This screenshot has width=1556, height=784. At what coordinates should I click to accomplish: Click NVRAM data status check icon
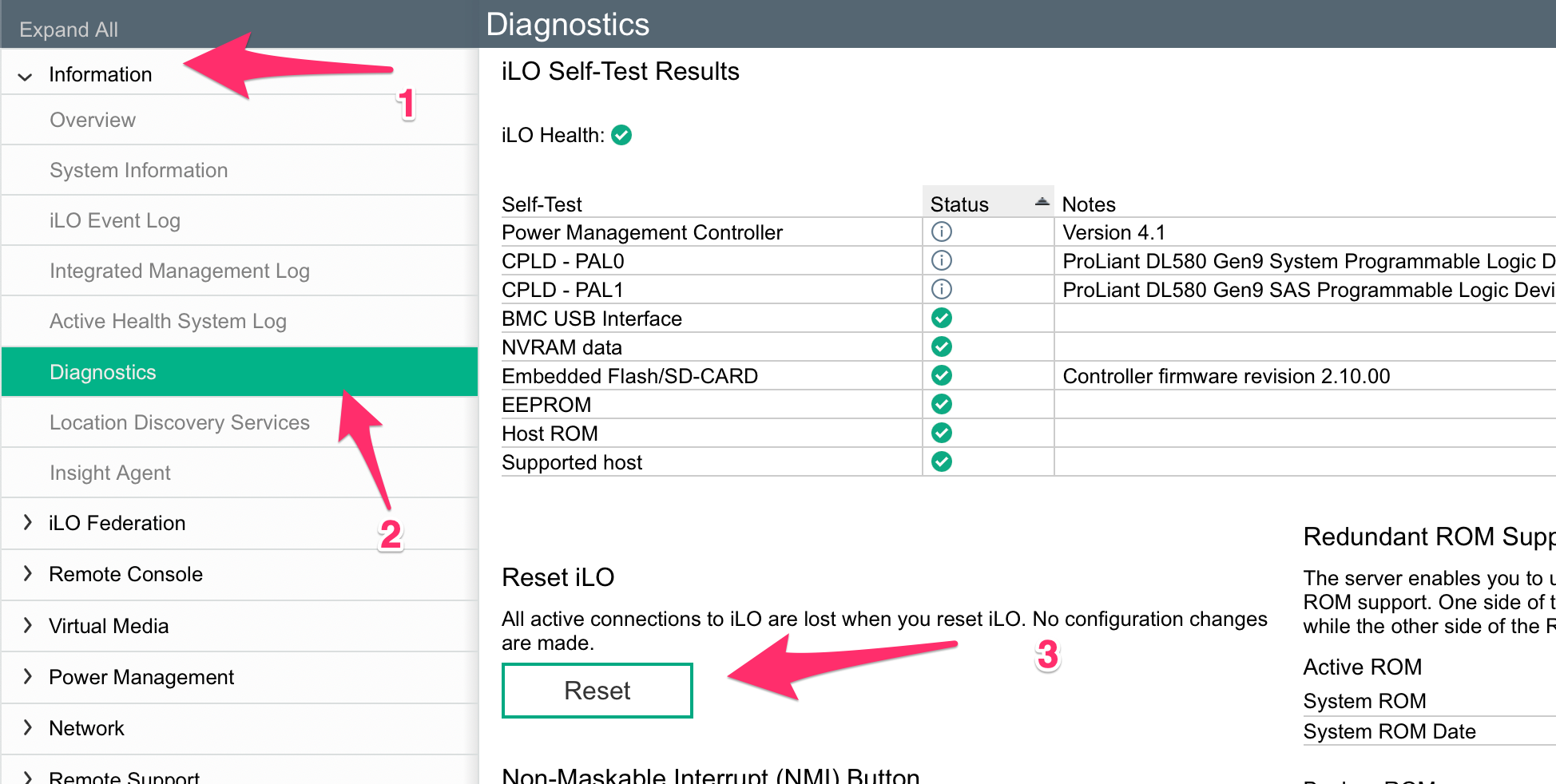[942, 346]
